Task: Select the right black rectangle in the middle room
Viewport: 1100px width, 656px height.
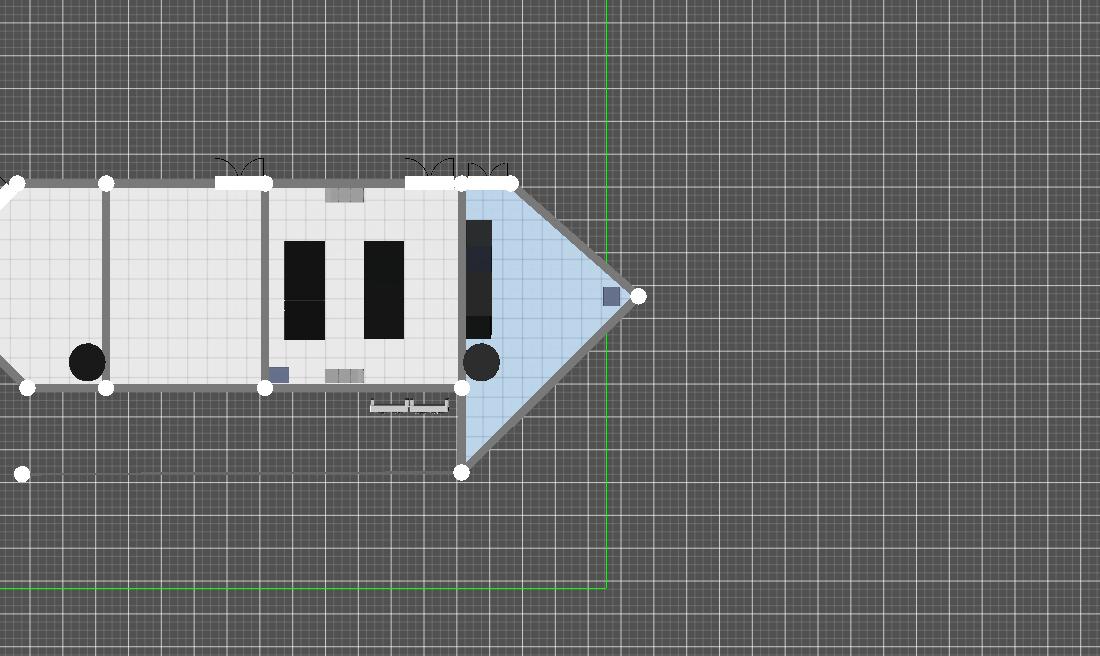Action: tap(384, 290)
